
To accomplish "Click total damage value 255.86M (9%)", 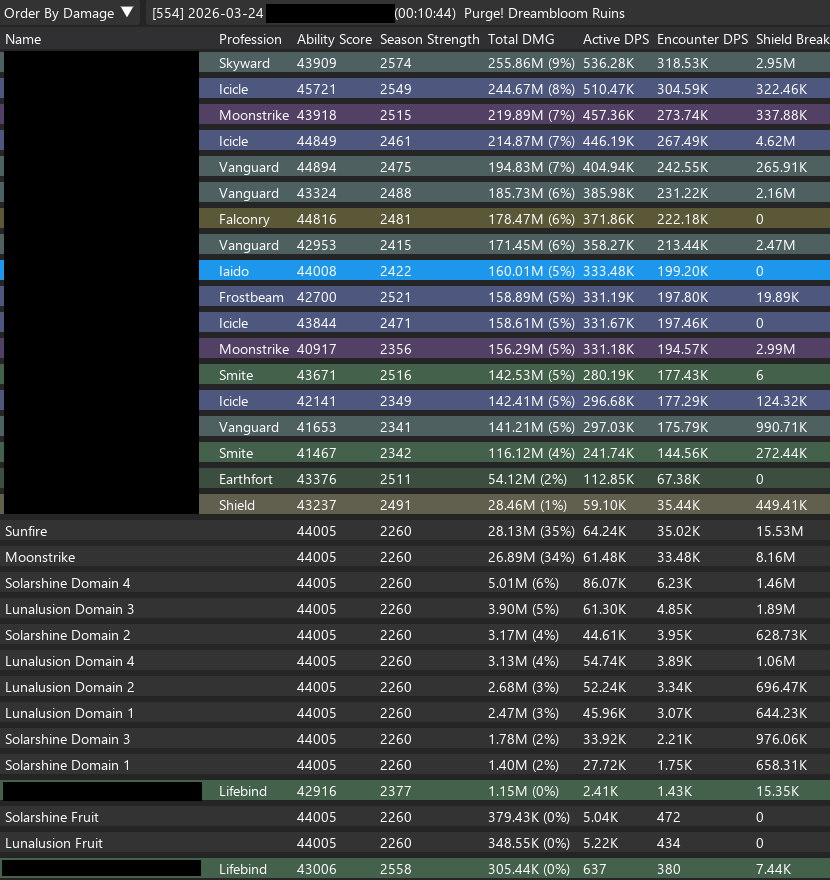I will (x=531, y=63).
